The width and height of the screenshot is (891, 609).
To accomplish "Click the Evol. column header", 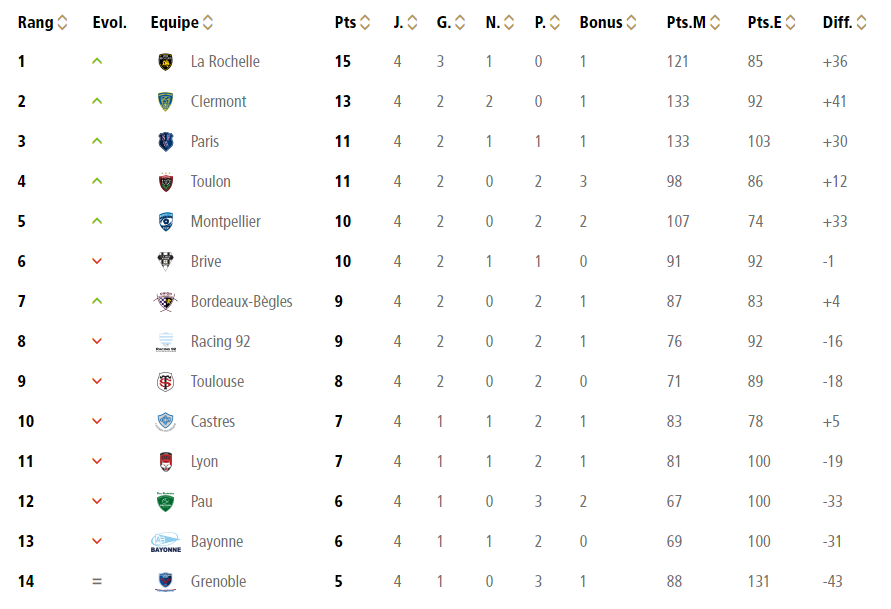I will click(x=109, y=23).
